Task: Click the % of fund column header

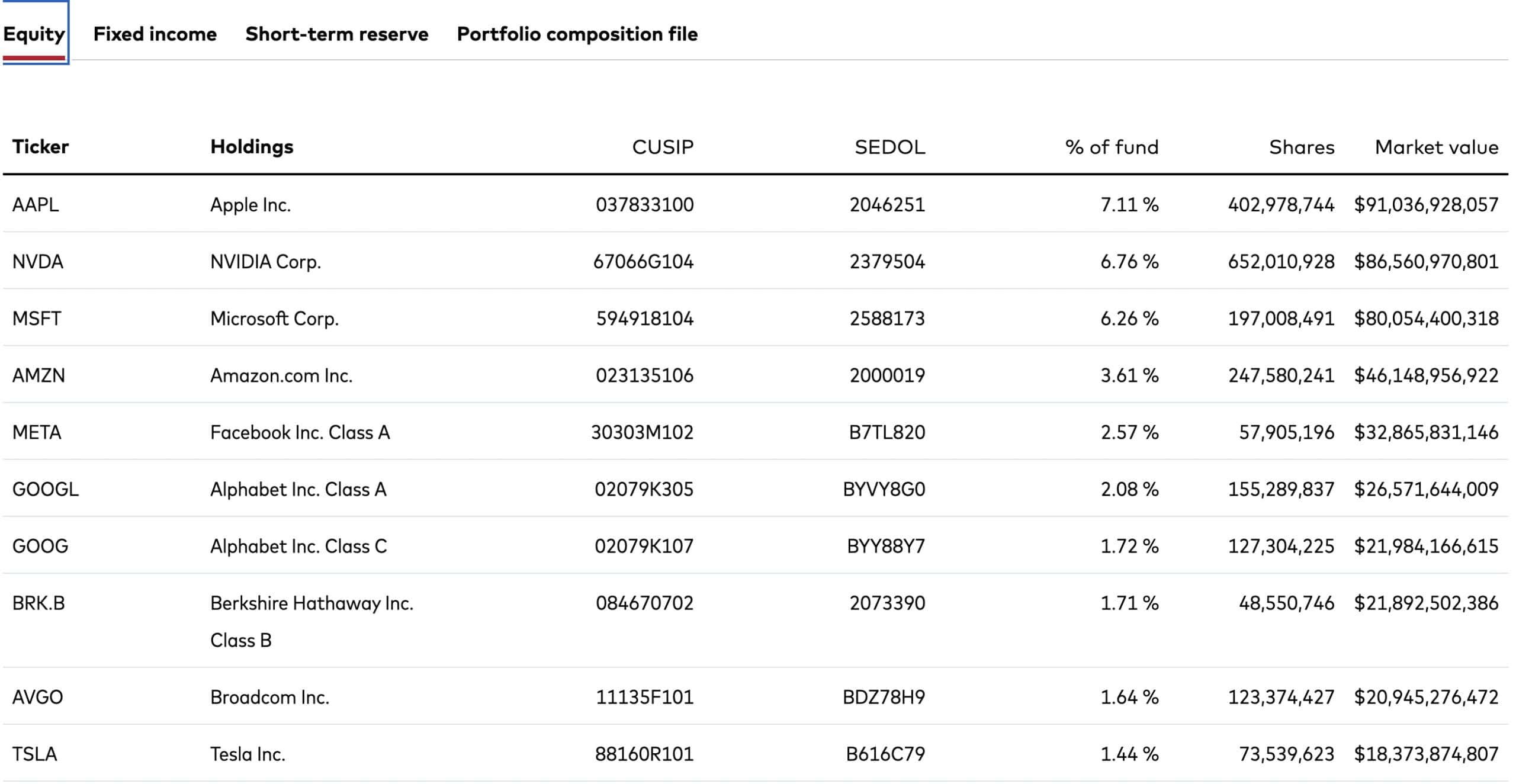Action: point(1111,147)
